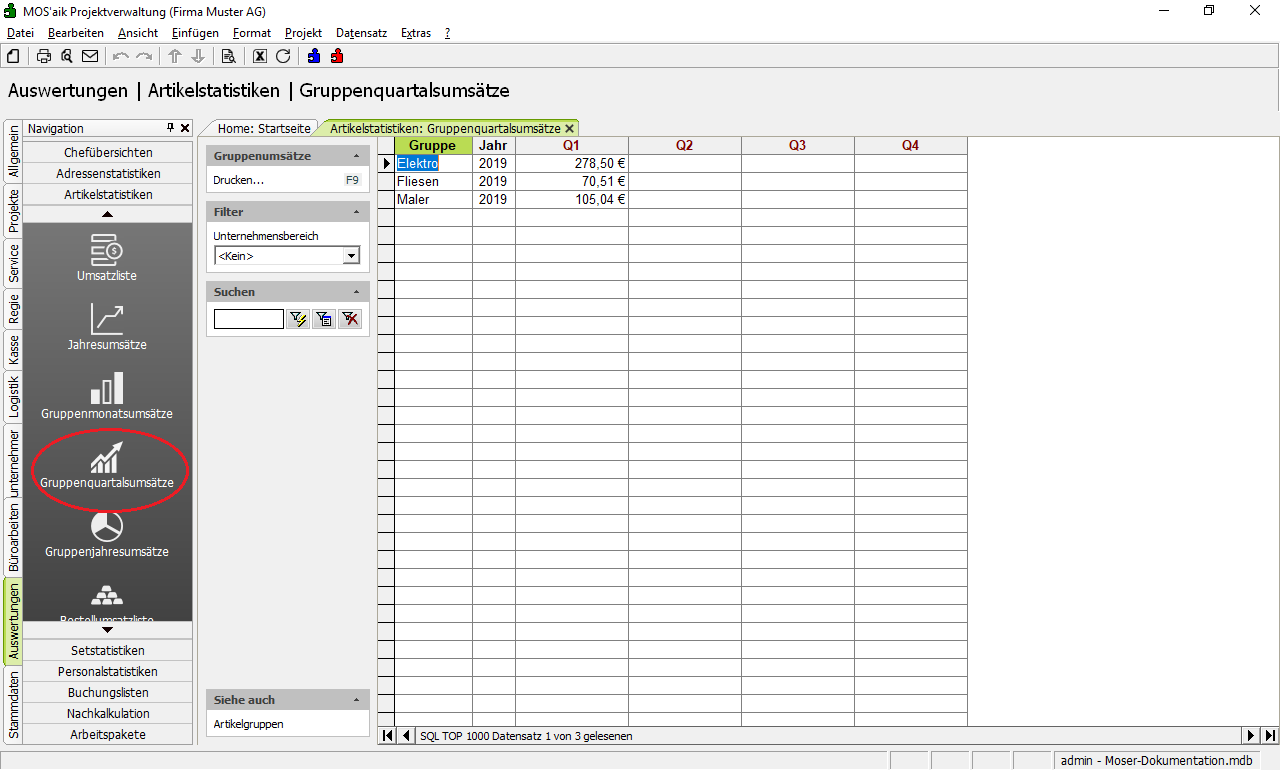Screen dimensions: 1280x770
Task: Apply quick filter with lightning funnel icon
Action: [298, 319]
